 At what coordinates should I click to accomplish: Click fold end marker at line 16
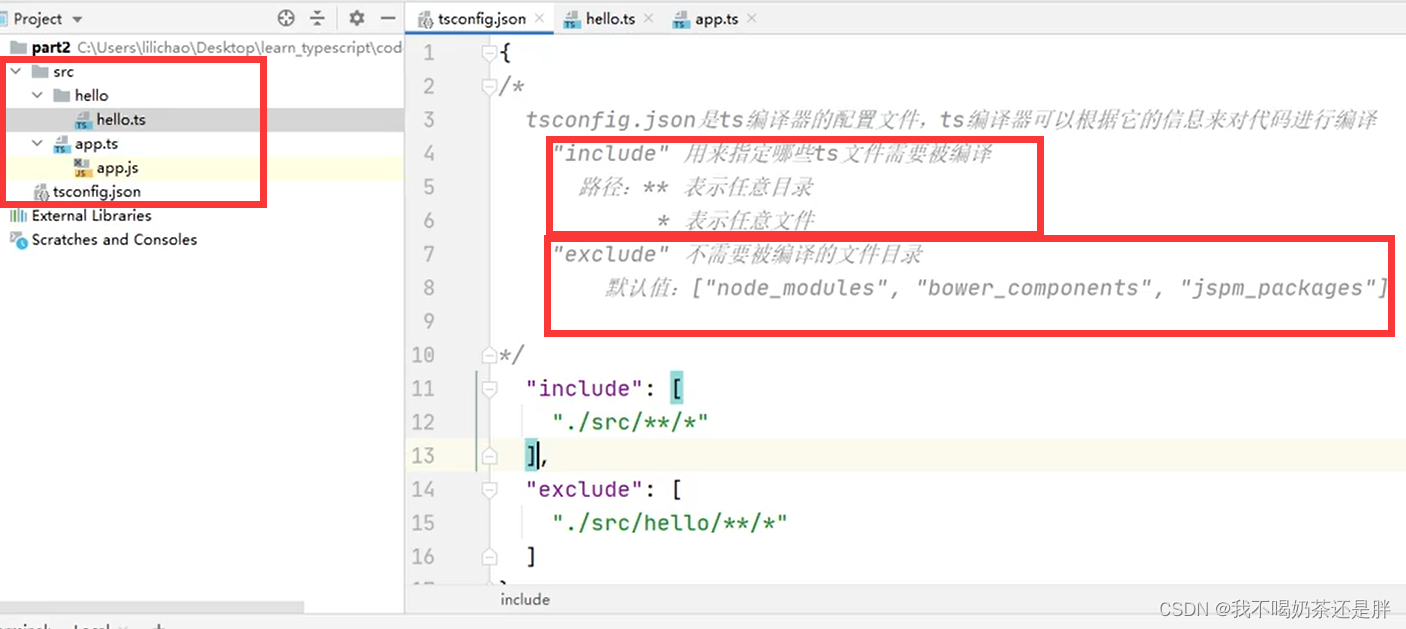tap(489, 556)
